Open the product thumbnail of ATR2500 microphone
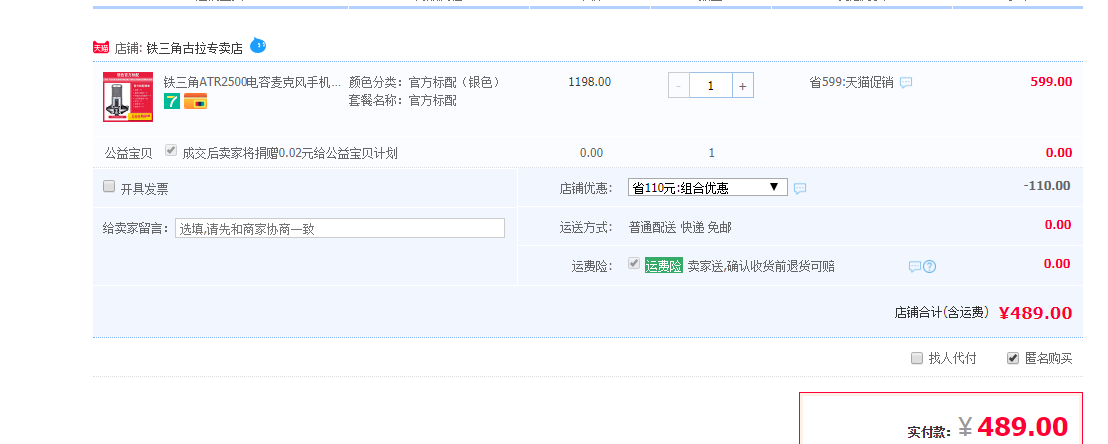This screenshot has height=444, width=1108. tap(128, 97)
